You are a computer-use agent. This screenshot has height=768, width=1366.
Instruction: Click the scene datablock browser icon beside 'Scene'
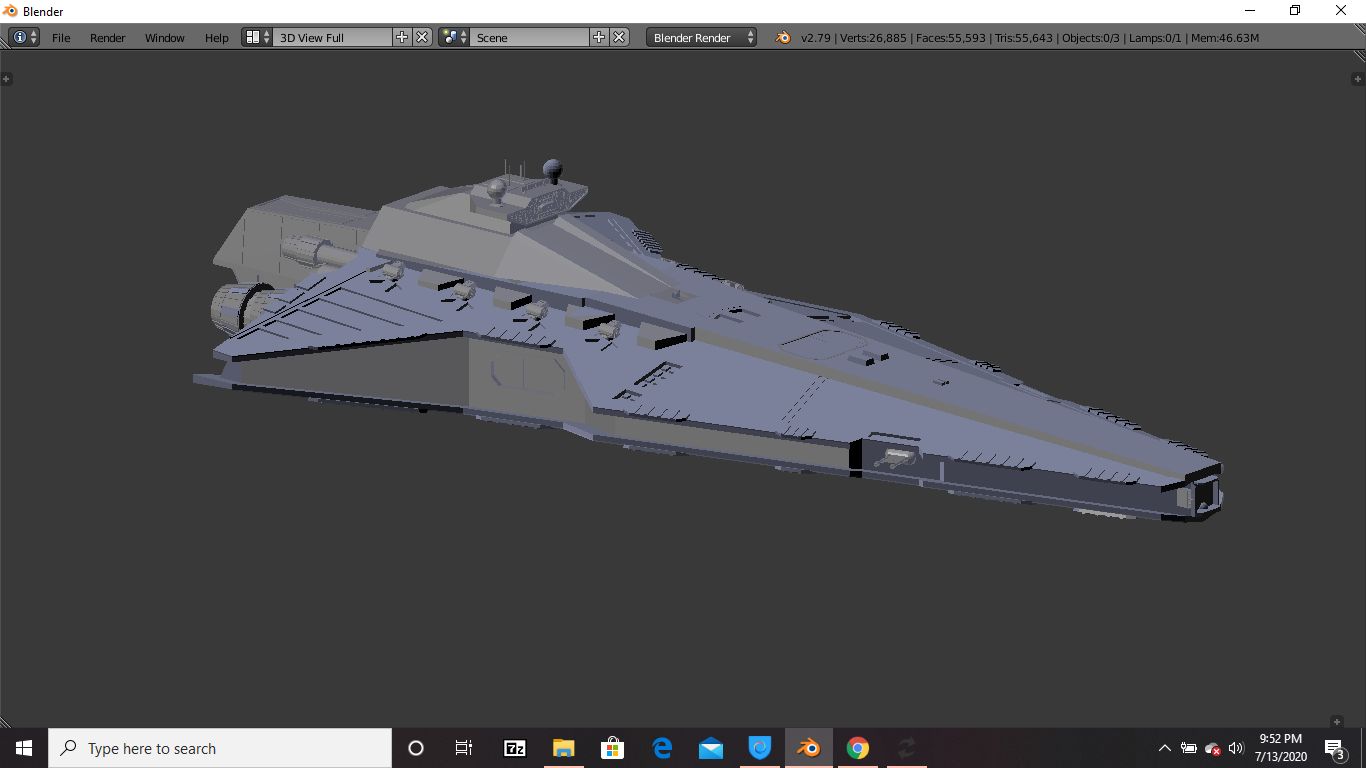[x=450, y=37]
